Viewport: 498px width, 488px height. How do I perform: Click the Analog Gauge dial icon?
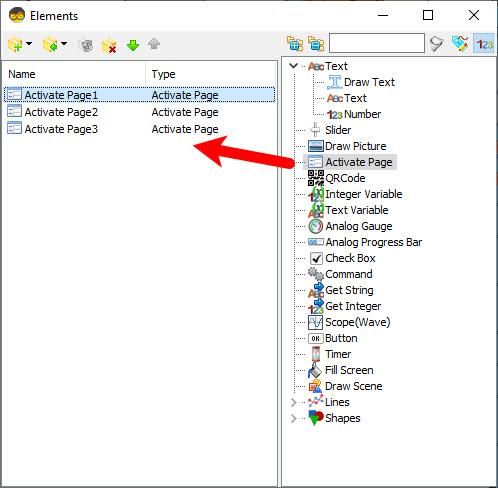click(x=315, y=226)
